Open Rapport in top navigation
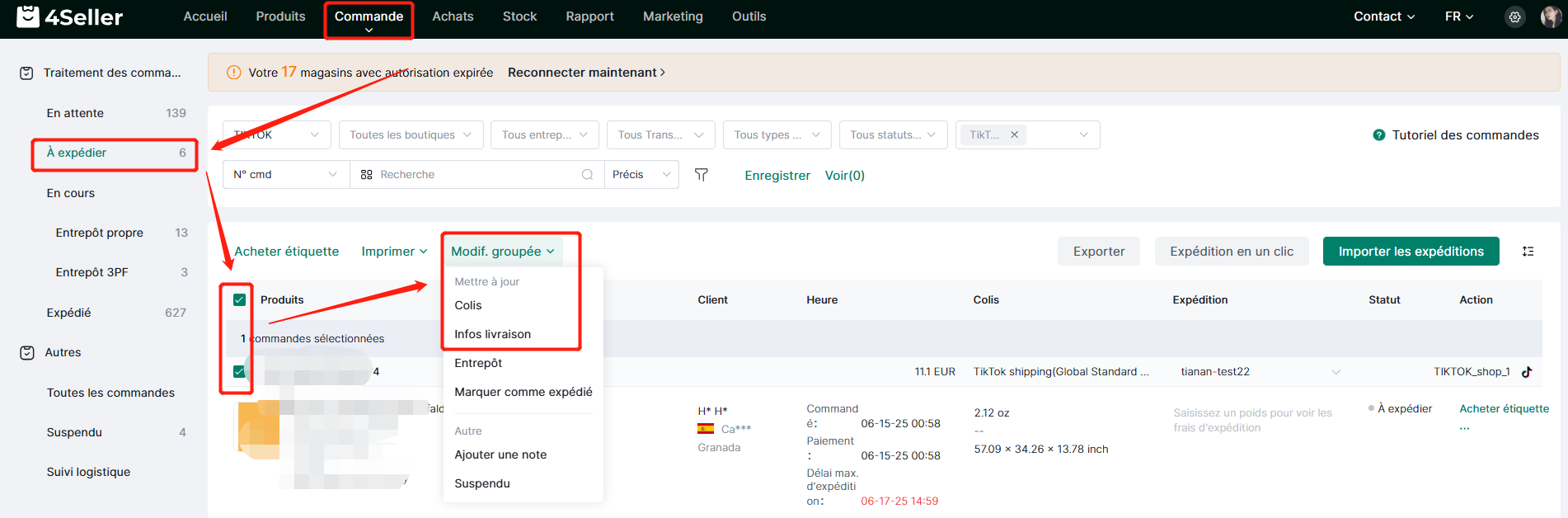Image resolution: width=1568 pixels, height=518 pixels. pos(589,16)
